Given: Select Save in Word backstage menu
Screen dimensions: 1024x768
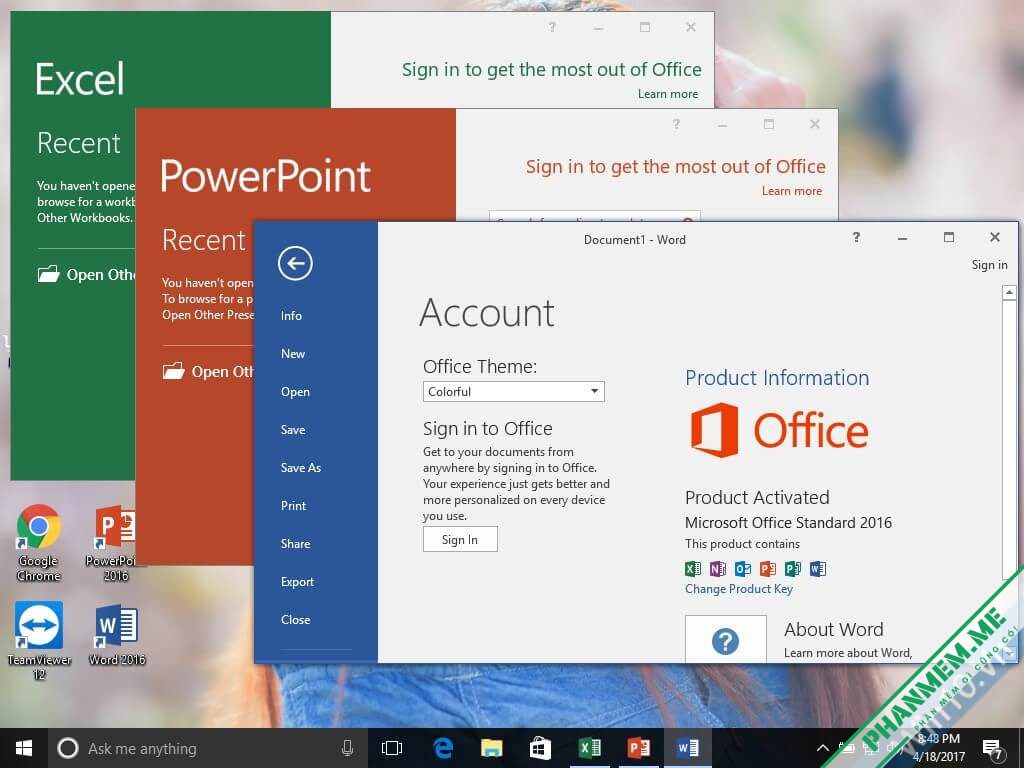Looking at the screenshot, I should (x=293, y=430).
